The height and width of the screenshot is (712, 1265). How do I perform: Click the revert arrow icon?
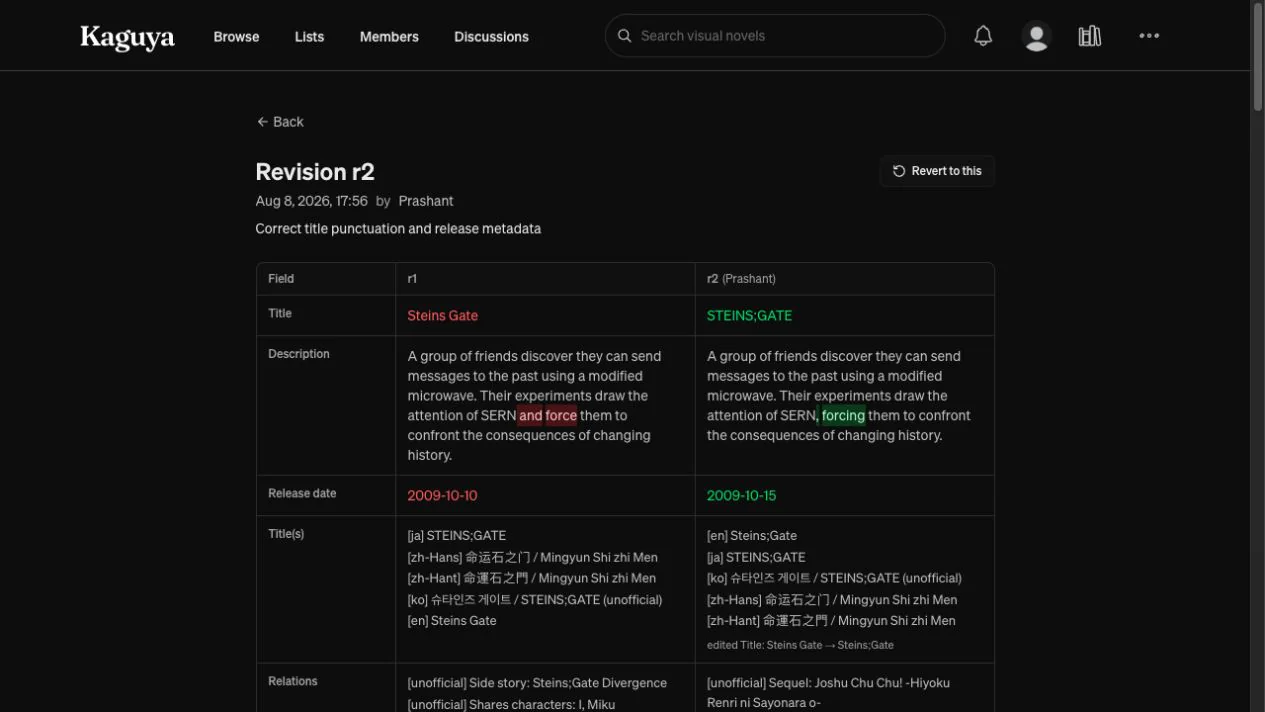point(898,171)
